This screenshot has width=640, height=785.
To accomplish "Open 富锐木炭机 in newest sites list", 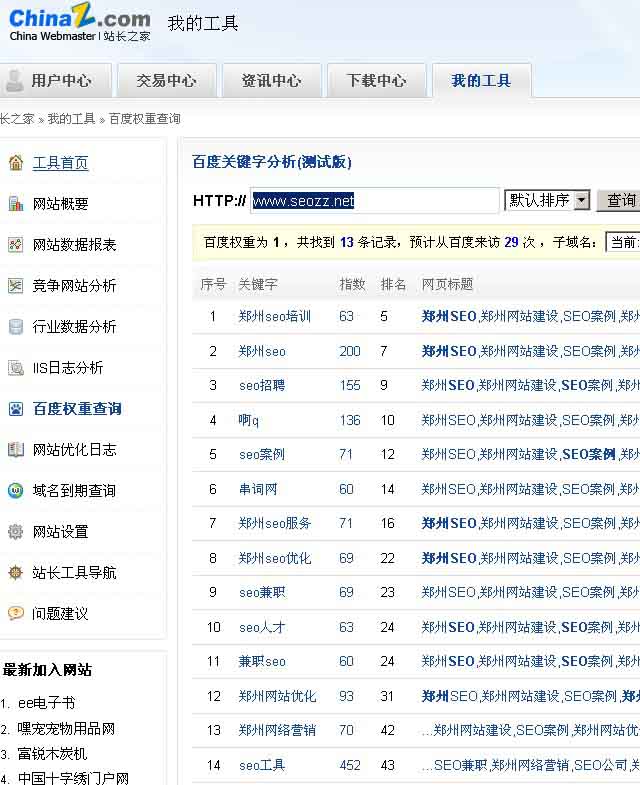I will click(x=52, y=753).
